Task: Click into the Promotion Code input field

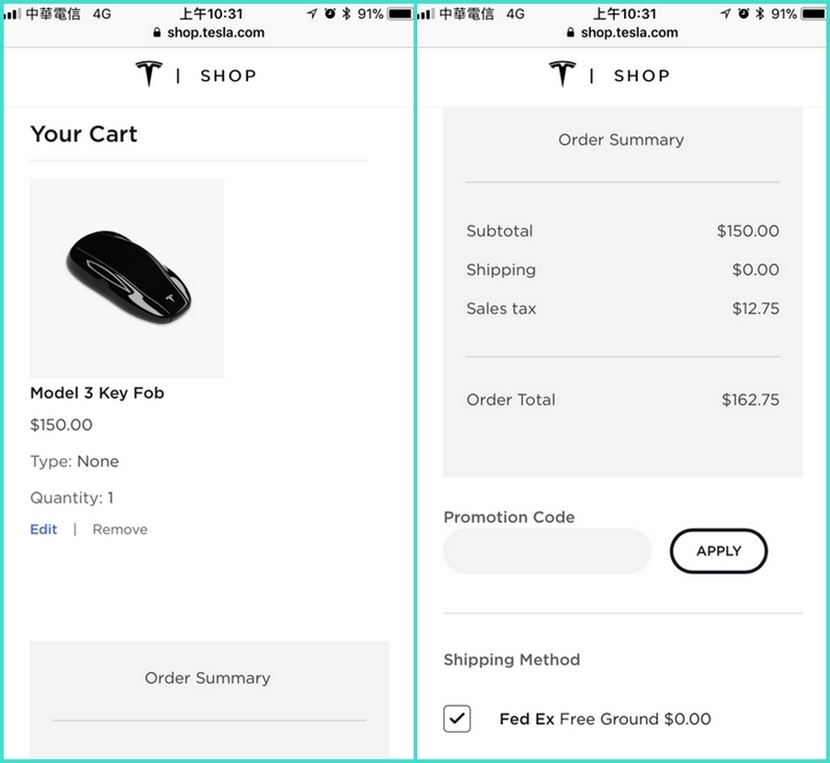Action: [x=547, y=551]
